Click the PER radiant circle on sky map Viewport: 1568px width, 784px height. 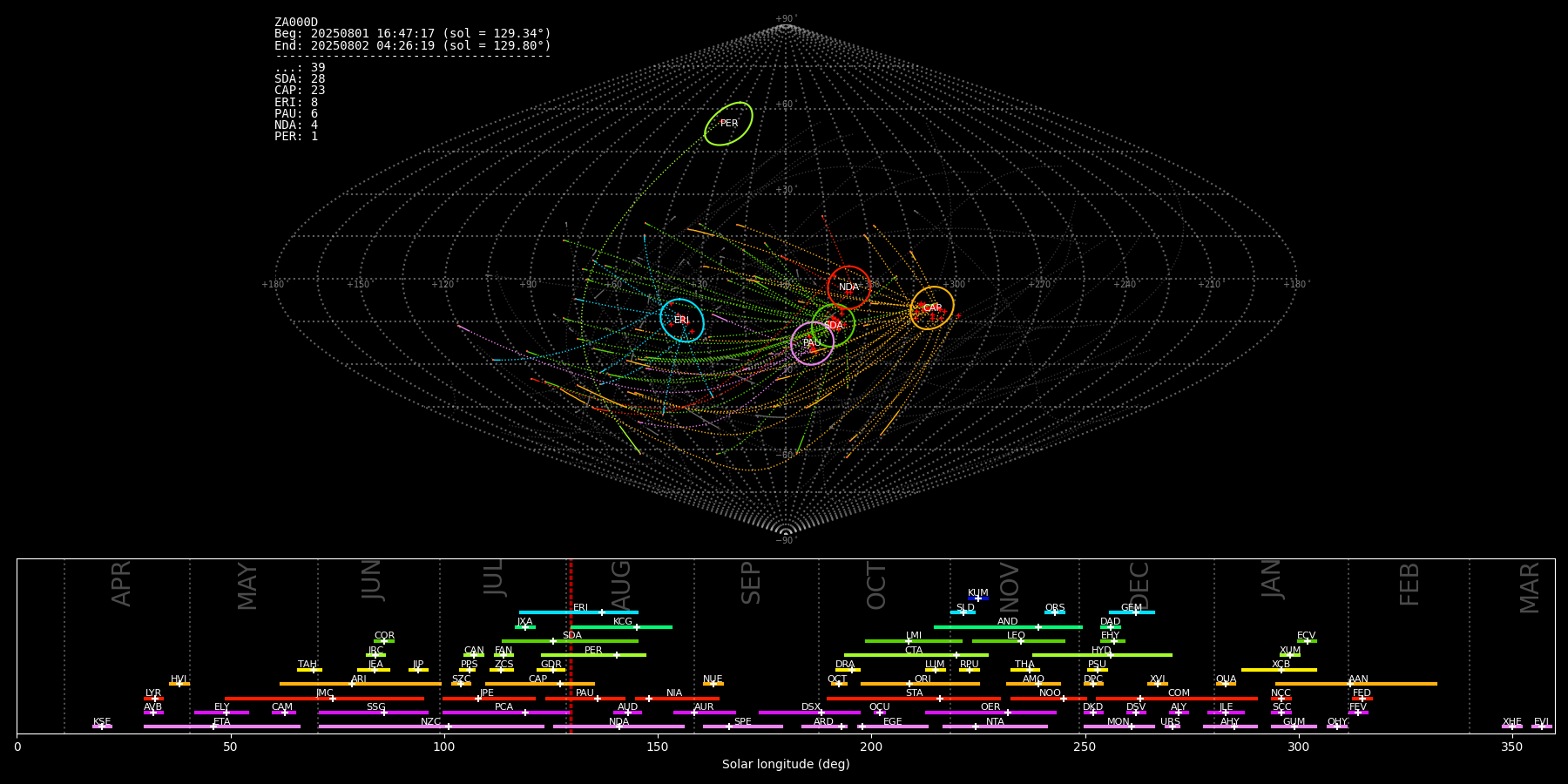728,124
